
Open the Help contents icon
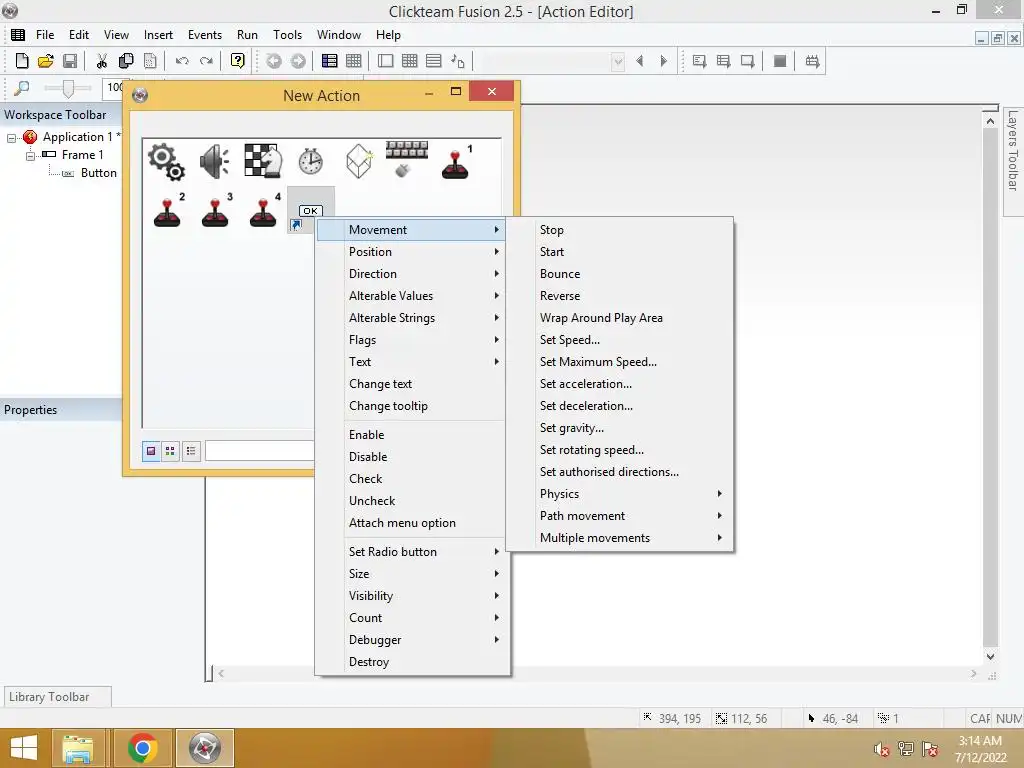(x=238, y=61)
